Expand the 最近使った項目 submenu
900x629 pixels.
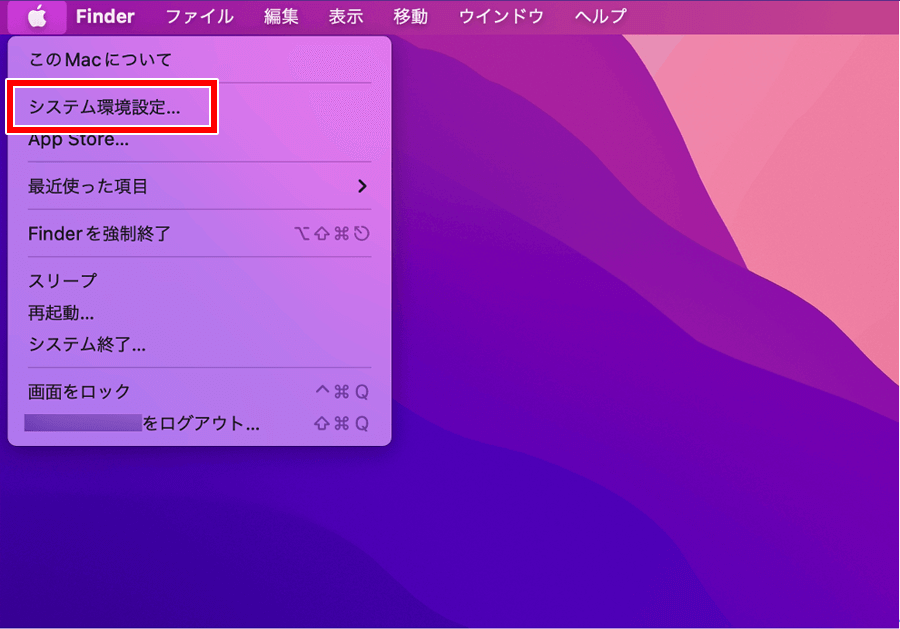(200, 186)
